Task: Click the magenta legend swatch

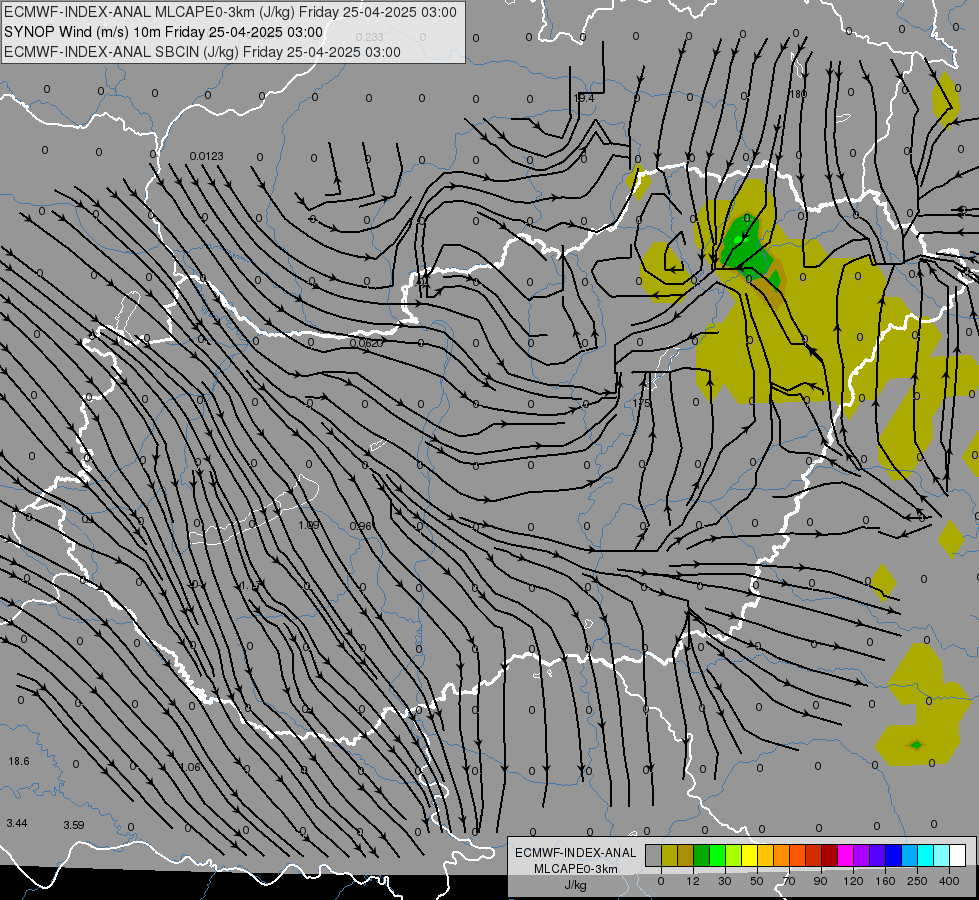Action: [x=846, y=855]
